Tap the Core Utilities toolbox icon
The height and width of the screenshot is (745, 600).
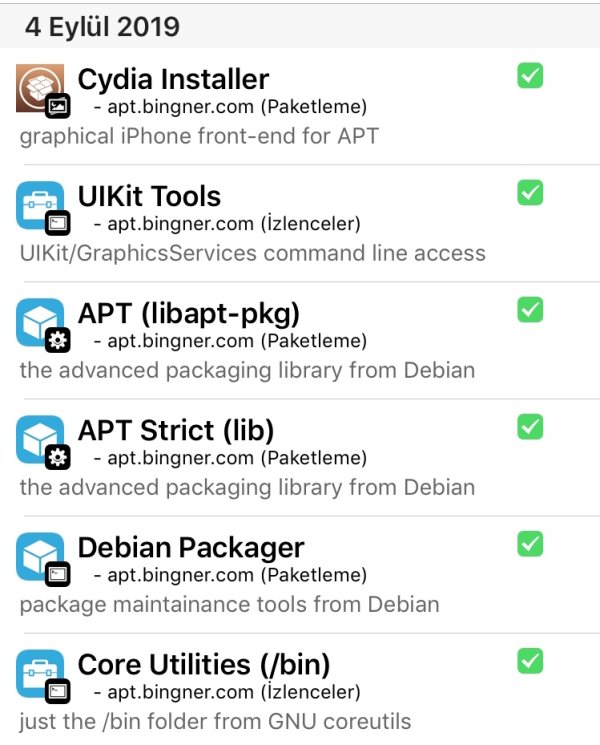(40, 673)
